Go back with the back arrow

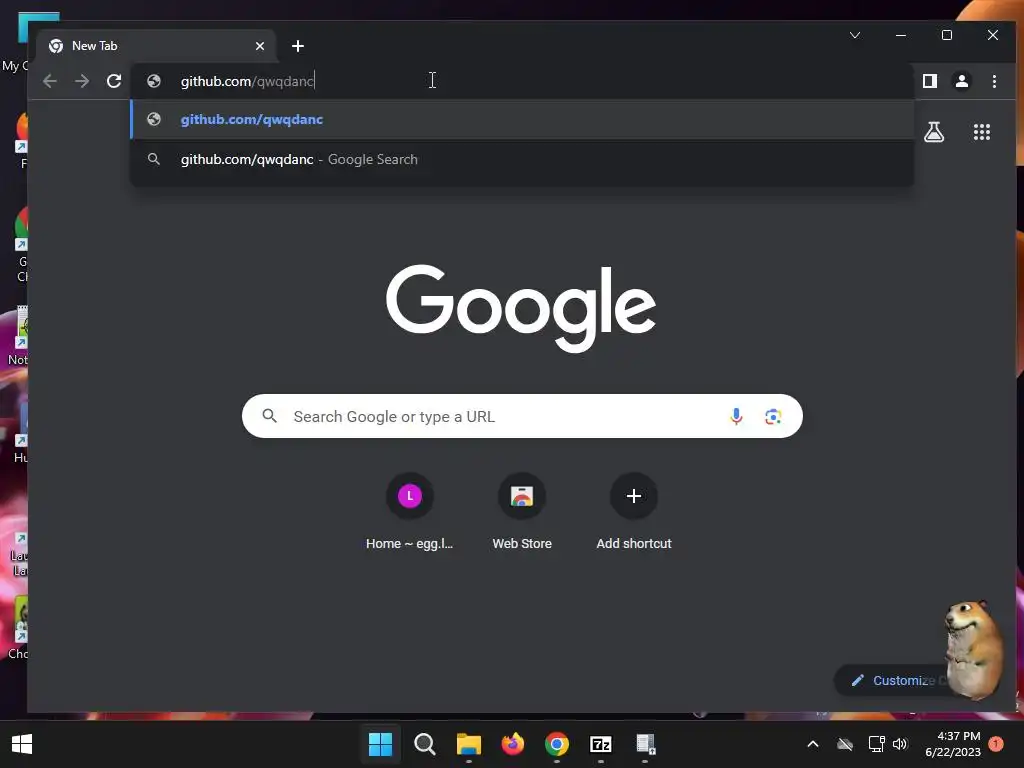click(50, 81)
